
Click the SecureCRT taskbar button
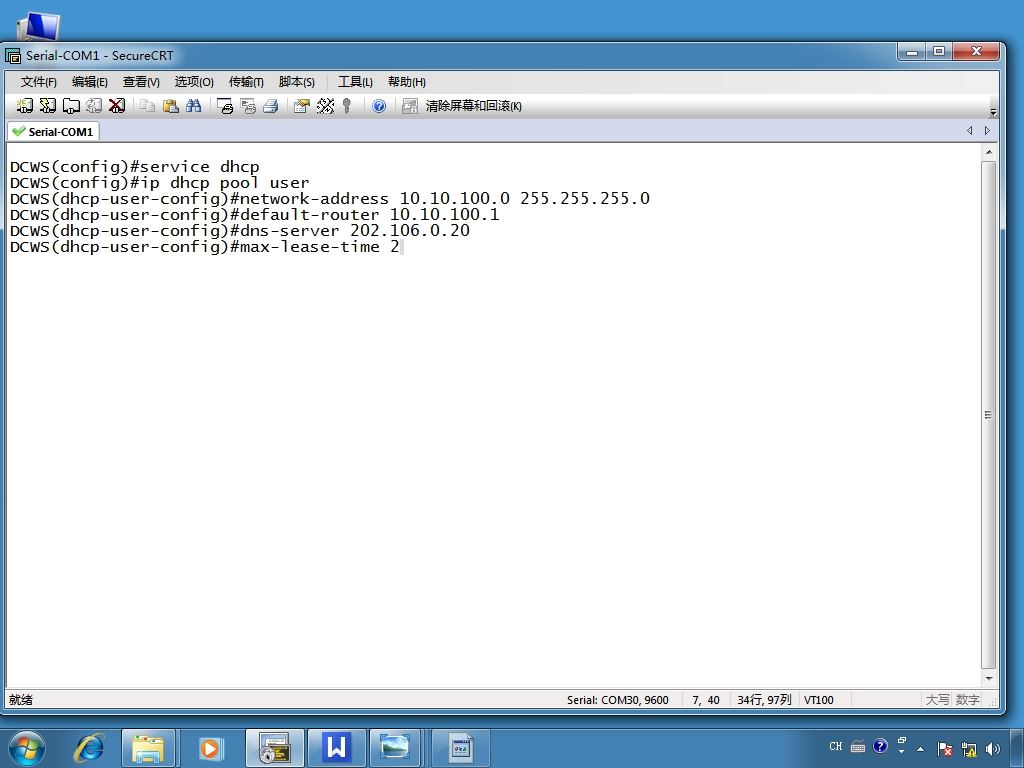pyautogui.click(x=274, y=748)
